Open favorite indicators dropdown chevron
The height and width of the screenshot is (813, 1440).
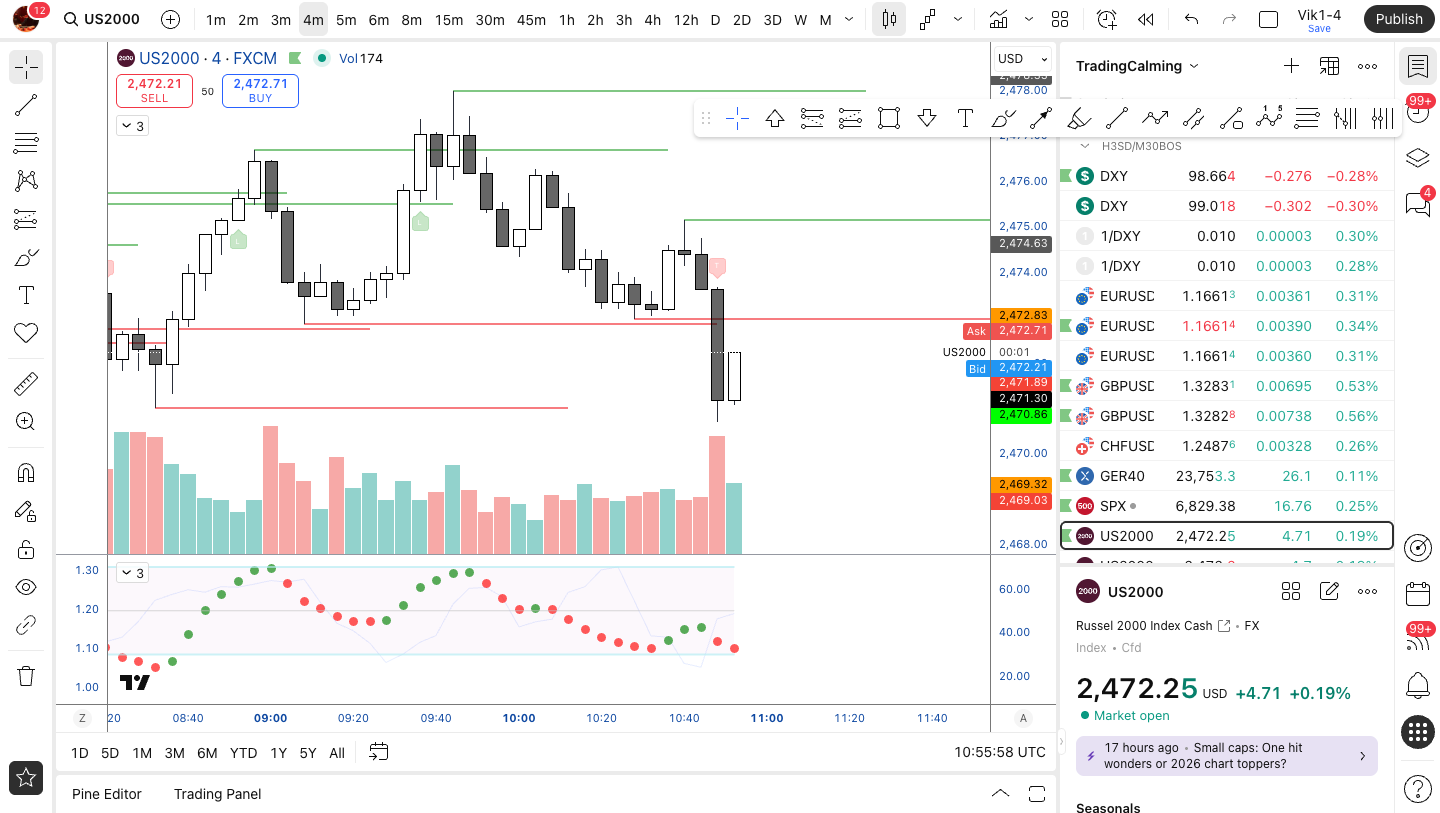pyautogui.click(x=1029, y=19)
